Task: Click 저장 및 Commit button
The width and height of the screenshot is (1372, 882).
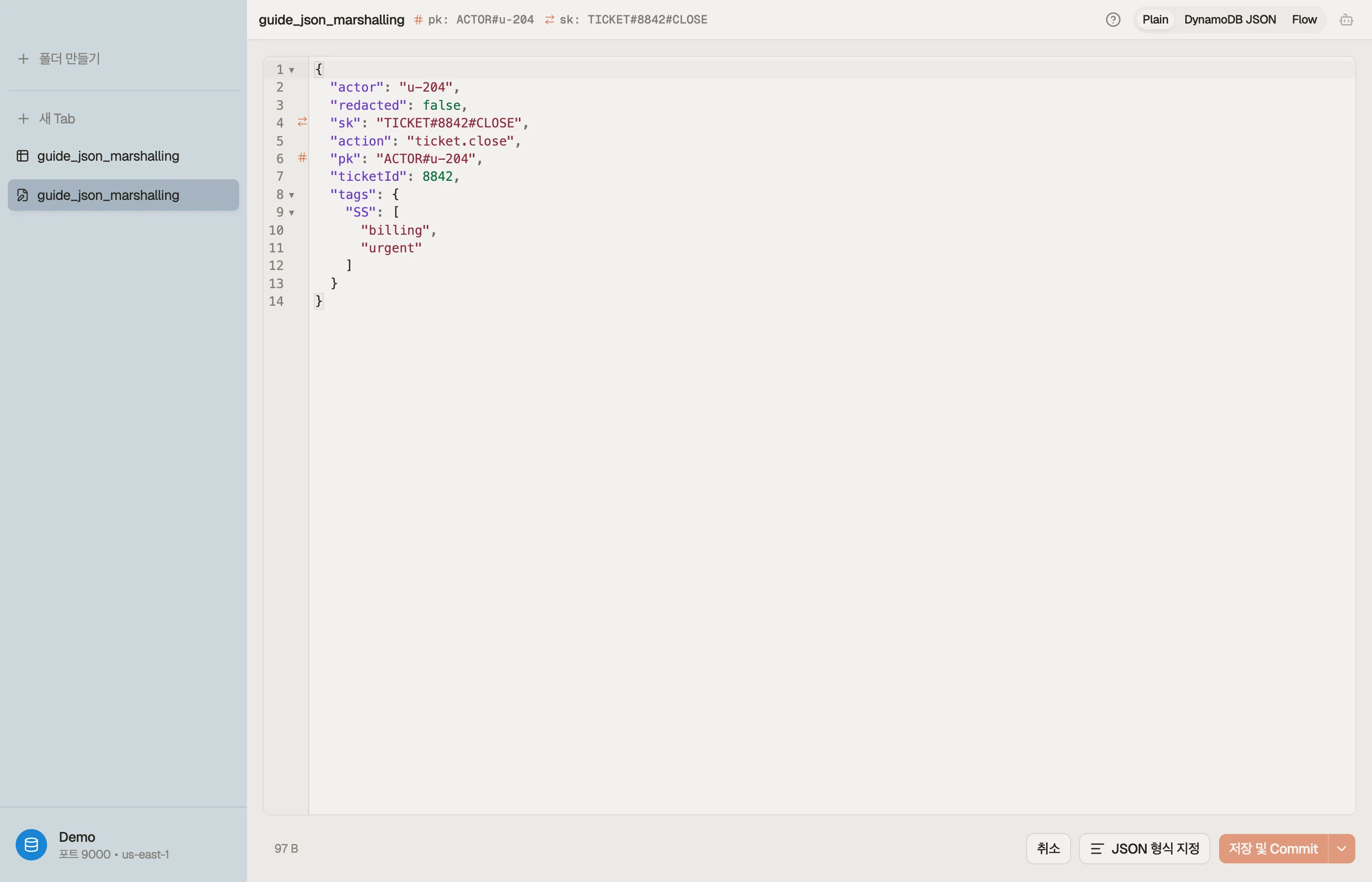Action: tap(1273, 849)
